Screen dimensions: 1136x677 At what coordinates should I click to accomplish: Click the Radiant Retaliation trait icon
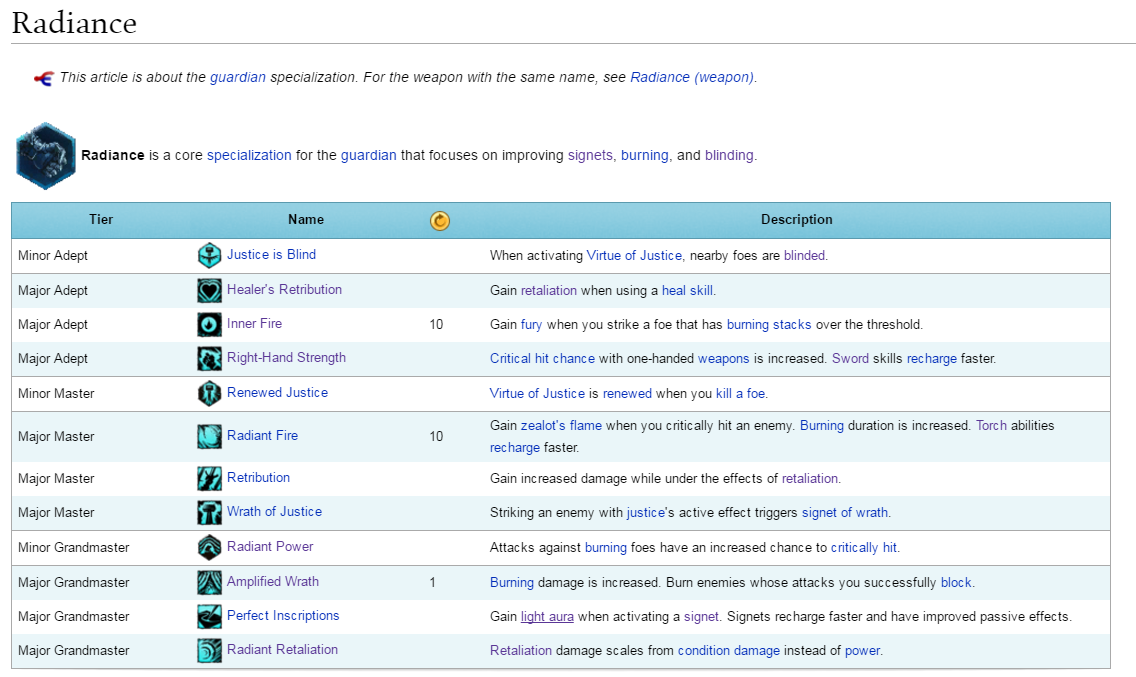click(209, 650)
